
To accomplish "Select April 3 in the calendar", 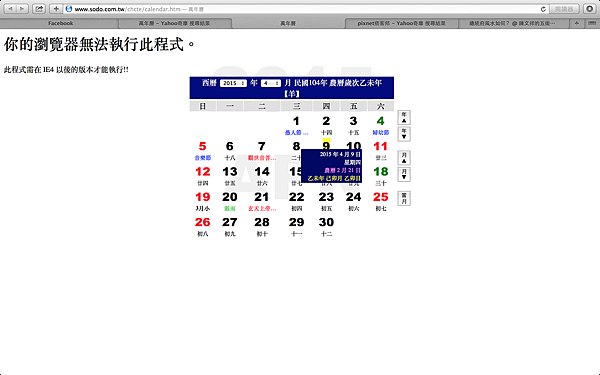I will coord(353,121).
